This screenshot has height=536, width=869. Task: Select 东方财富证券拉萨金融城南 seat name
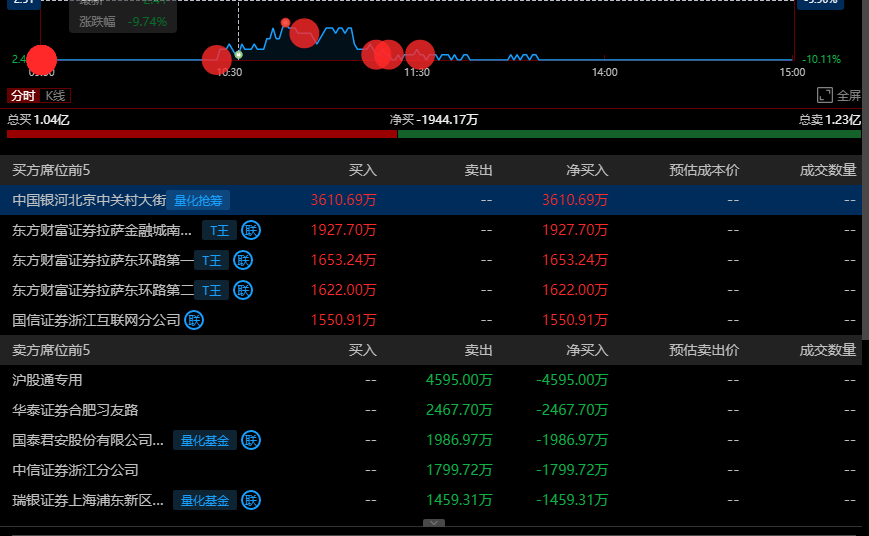click(x=102, y=230)
